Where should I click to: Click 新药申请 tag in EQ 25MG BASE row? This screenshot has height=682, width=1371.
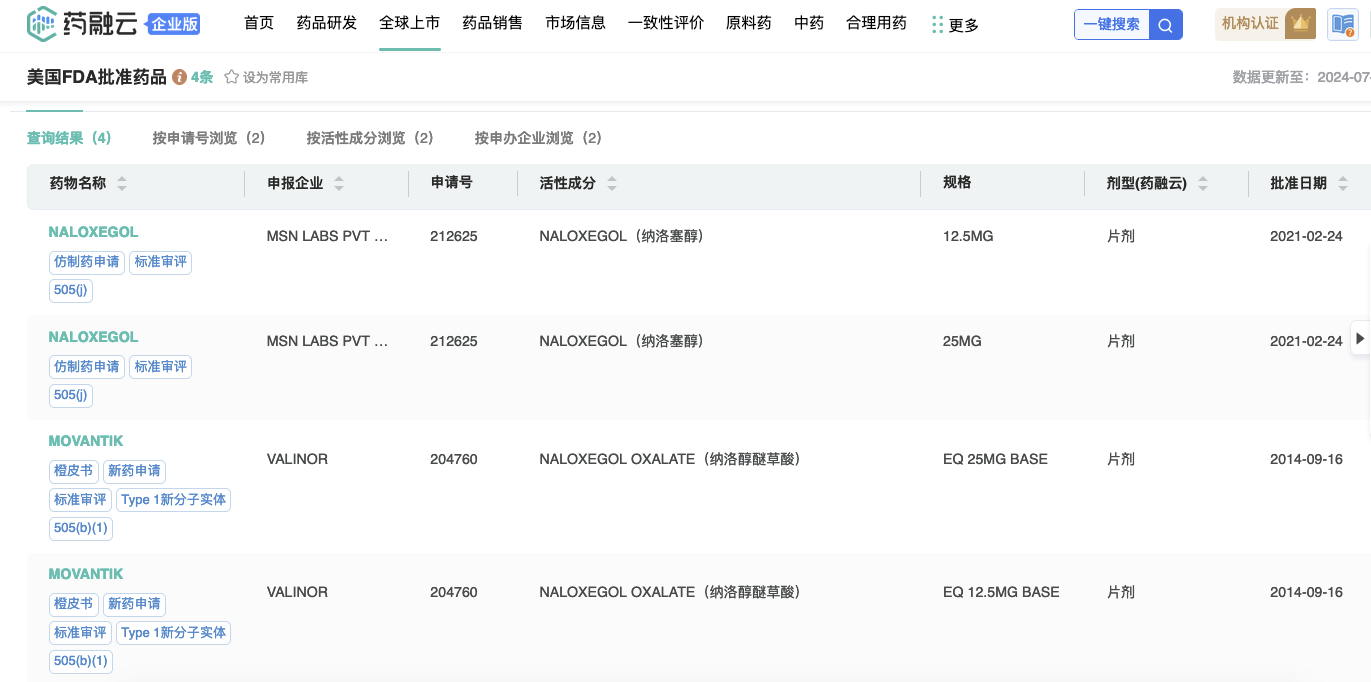tap(134, 471)
